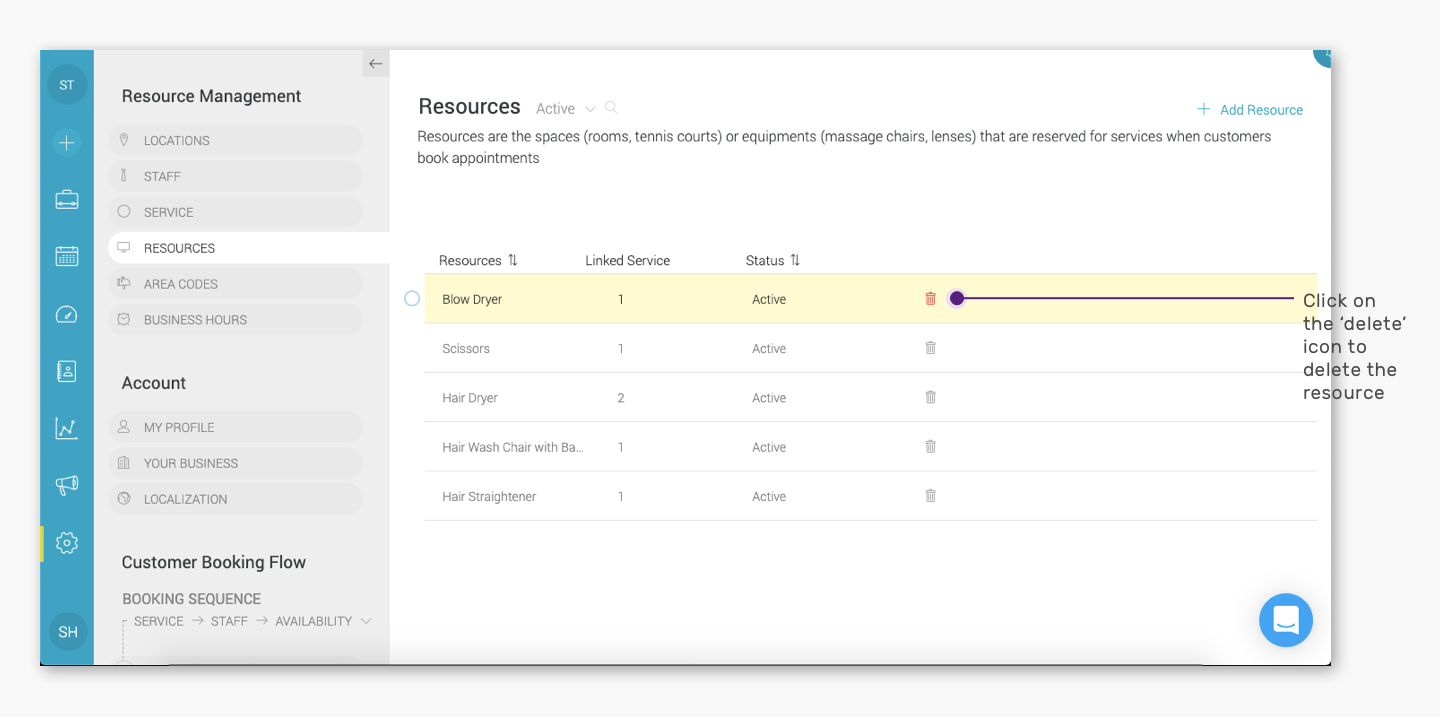The height and width of the screenshot is (718, 1440).
Task: Open the Active status filter dropdown
Action: click(565, 108)
